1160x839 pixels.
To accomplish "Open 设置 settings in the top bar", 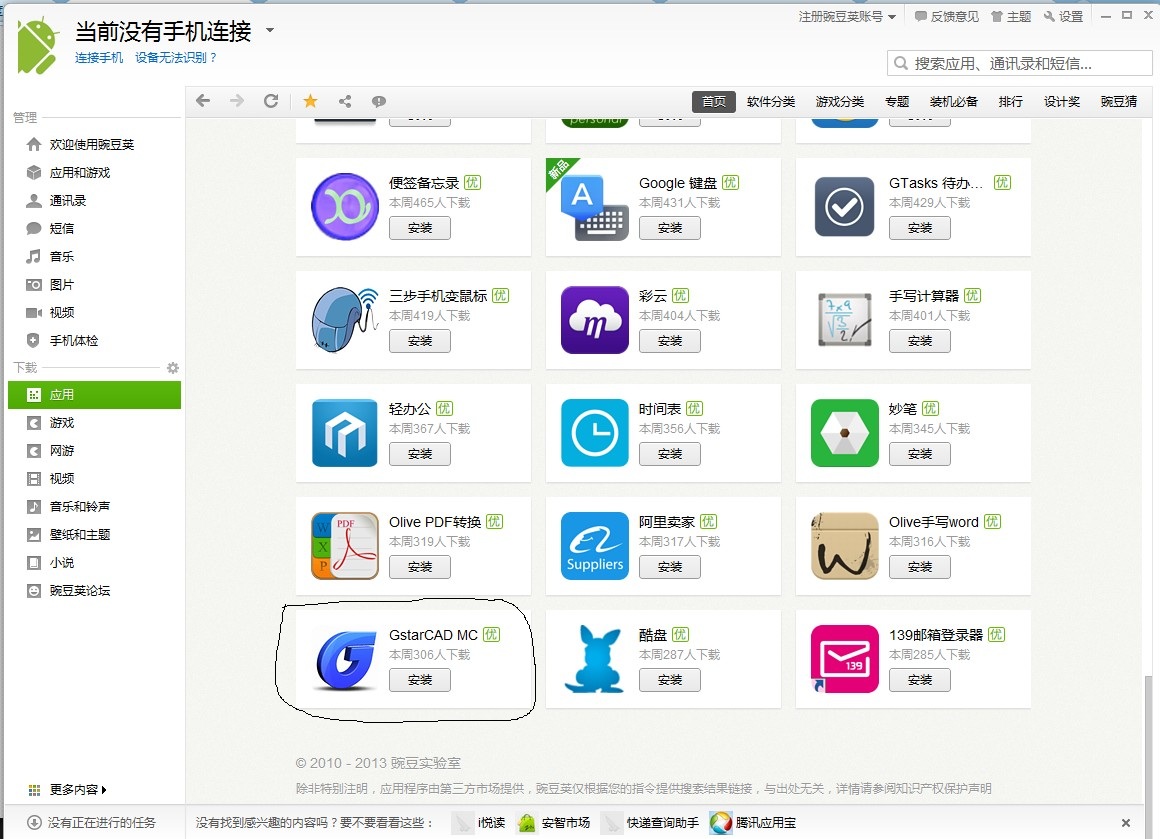I will (1063, 16).
